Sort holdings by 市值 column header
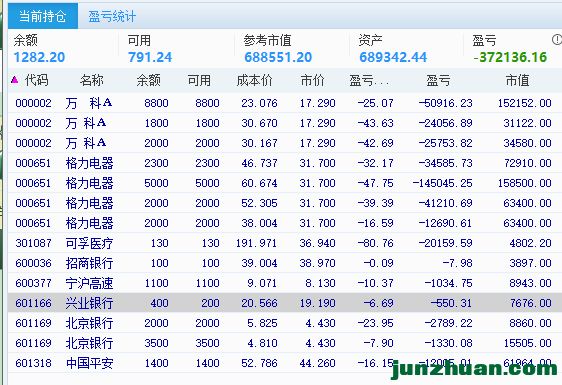This screenshot has height=385, width=562. pos(518,80)
